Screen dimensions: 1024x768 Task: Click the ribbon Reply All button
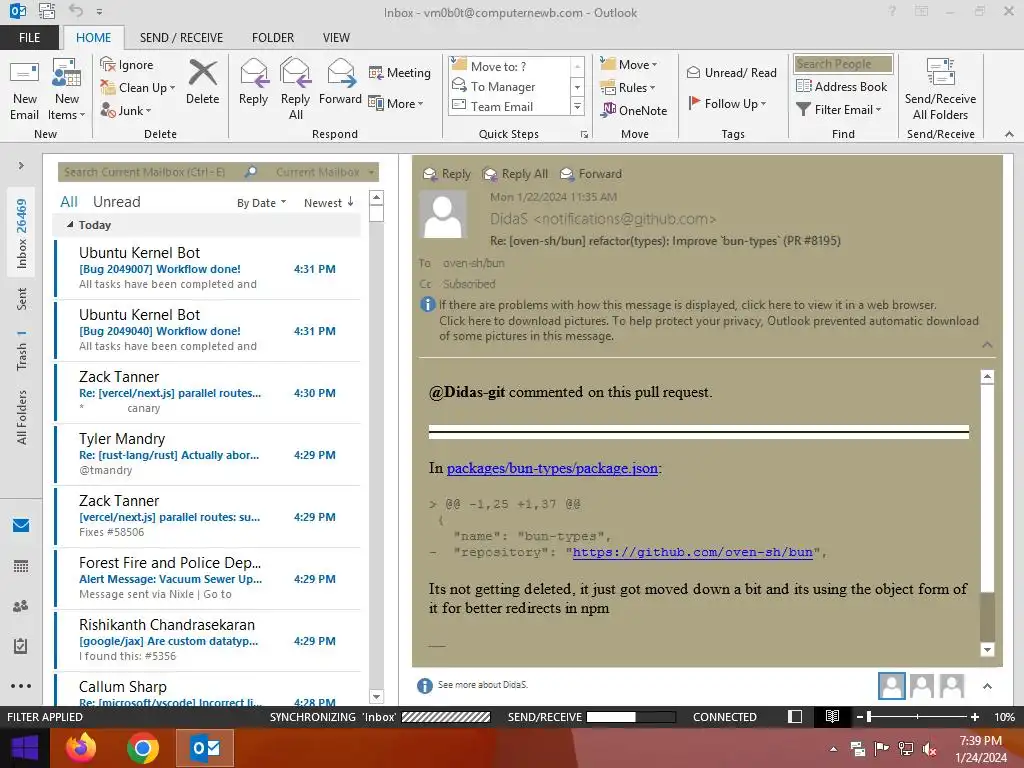(x=295, y=90)
